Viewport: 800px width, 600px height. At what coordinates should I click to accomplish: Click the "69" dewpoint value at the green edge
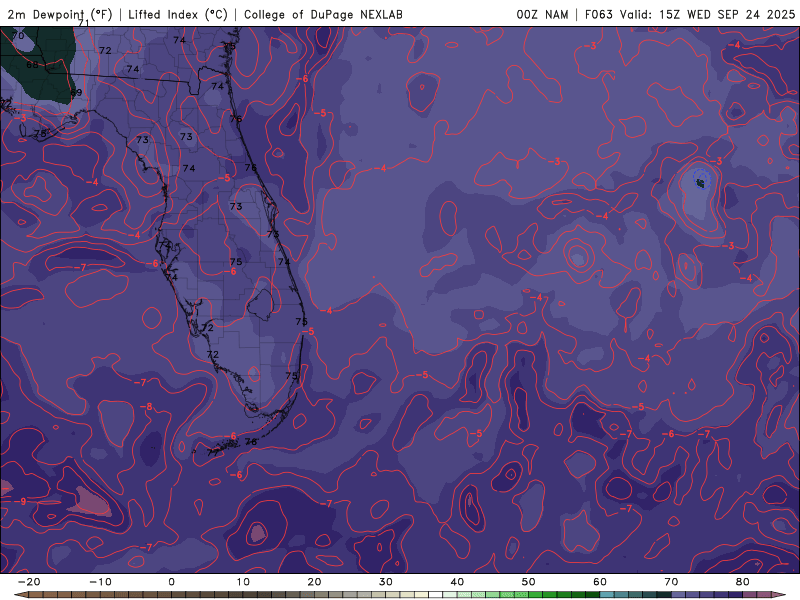(x=76, y=92)
